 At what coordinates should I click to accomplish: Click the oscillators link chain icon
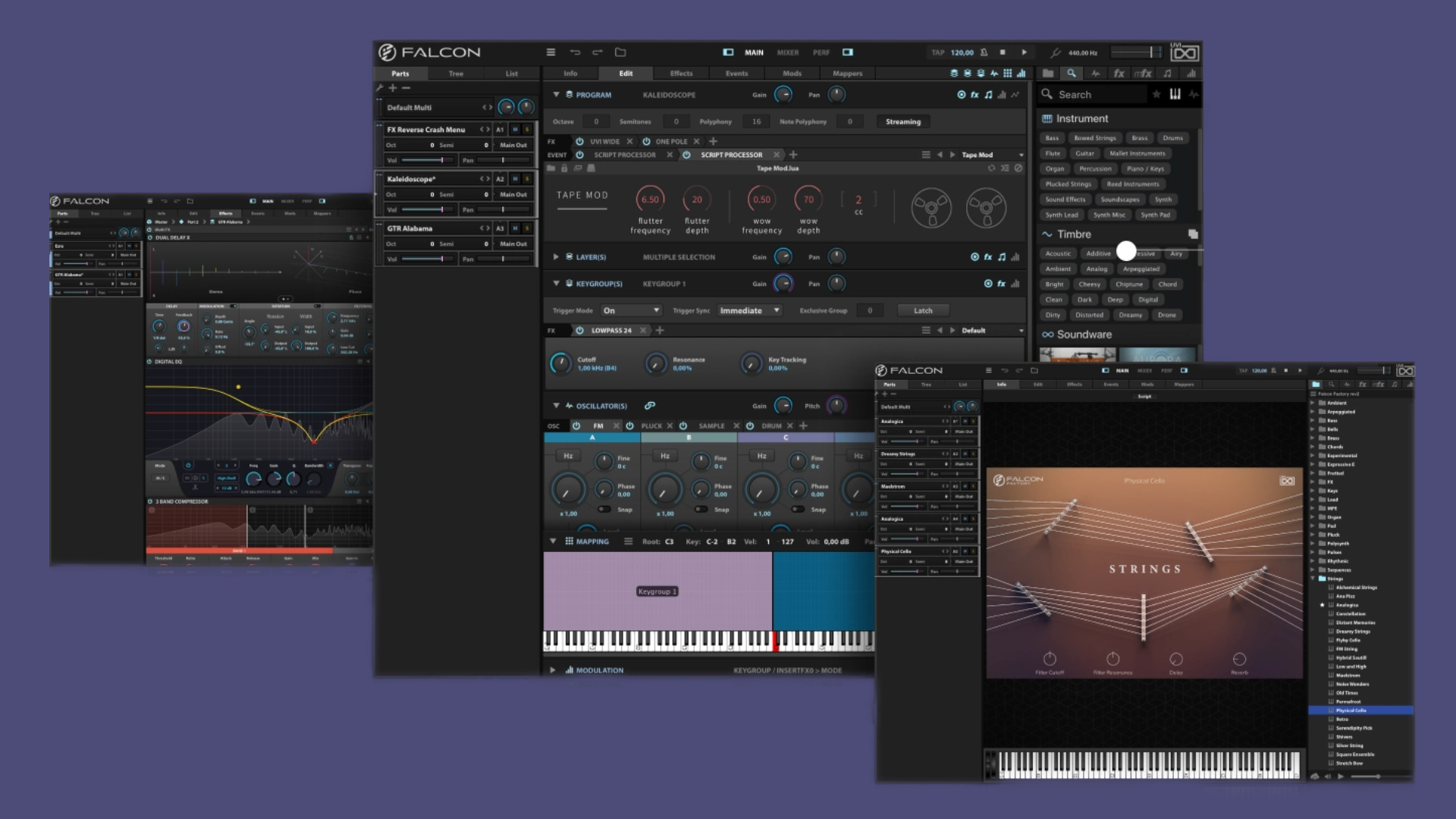point(650,406)
